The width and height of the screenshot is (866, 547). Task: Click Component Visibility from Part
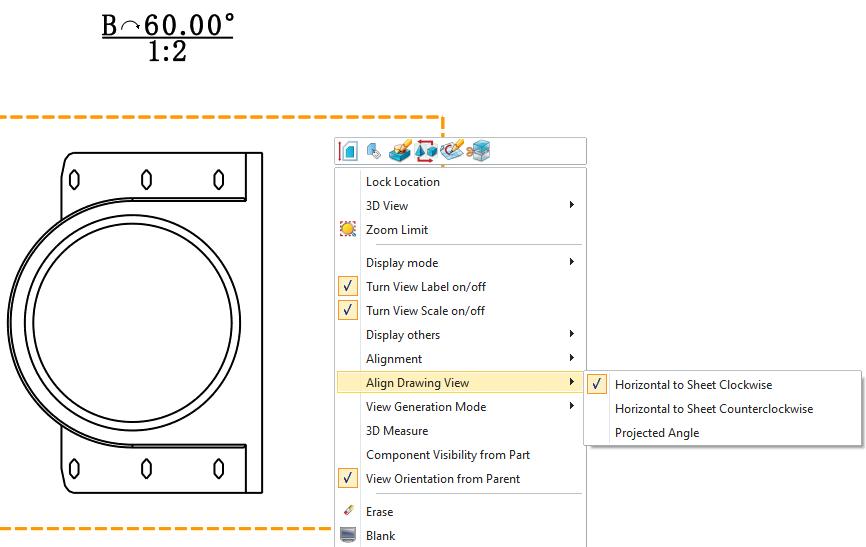click(x=447, y=455)
